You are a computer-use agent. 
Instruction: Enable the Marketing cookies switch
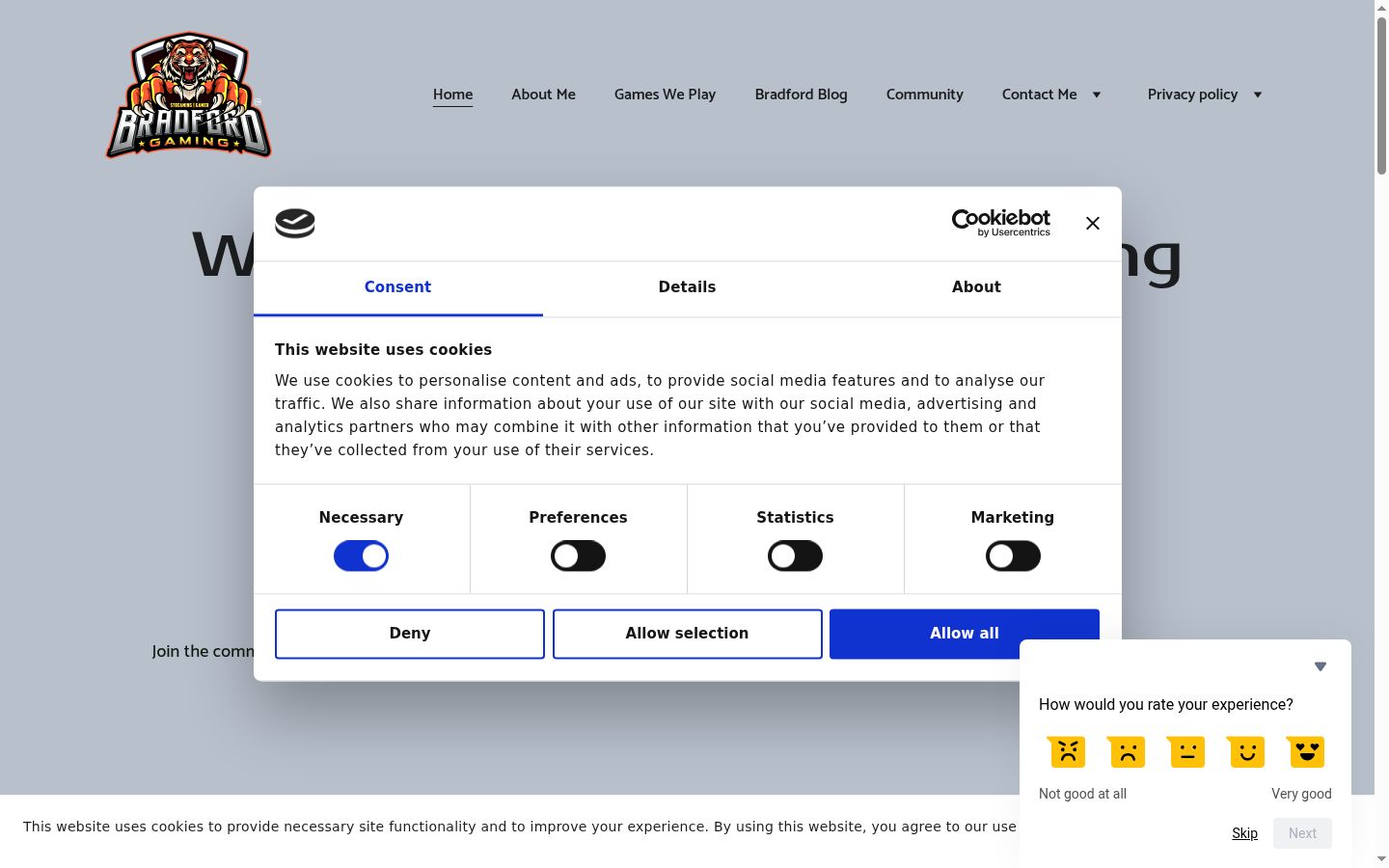[x=1013, y=556]
